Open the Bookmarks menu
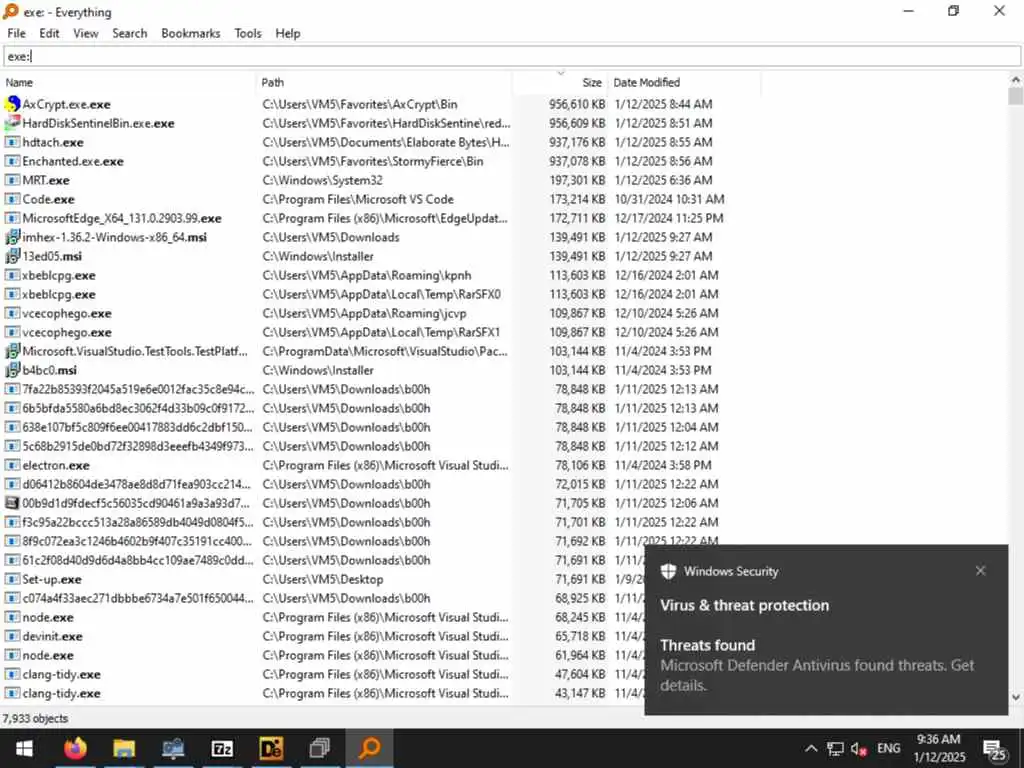 191,33
